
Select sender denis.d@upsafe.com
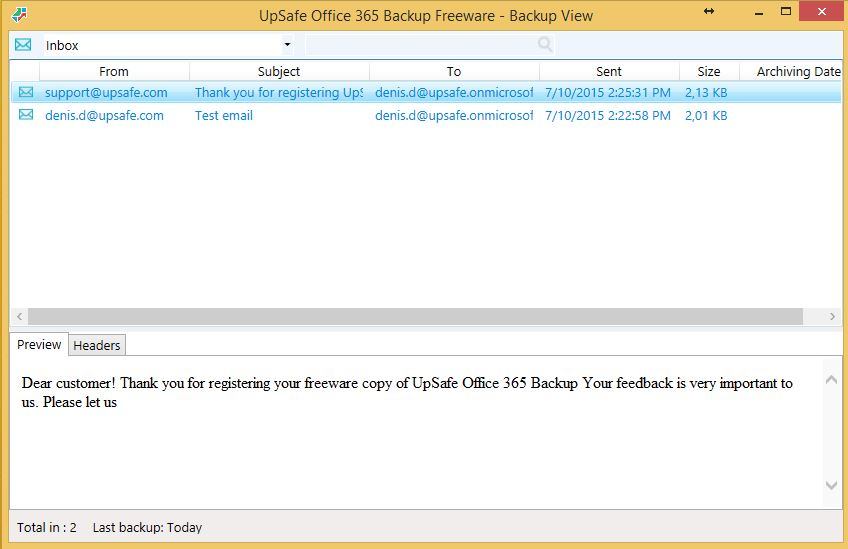[104, 115]
